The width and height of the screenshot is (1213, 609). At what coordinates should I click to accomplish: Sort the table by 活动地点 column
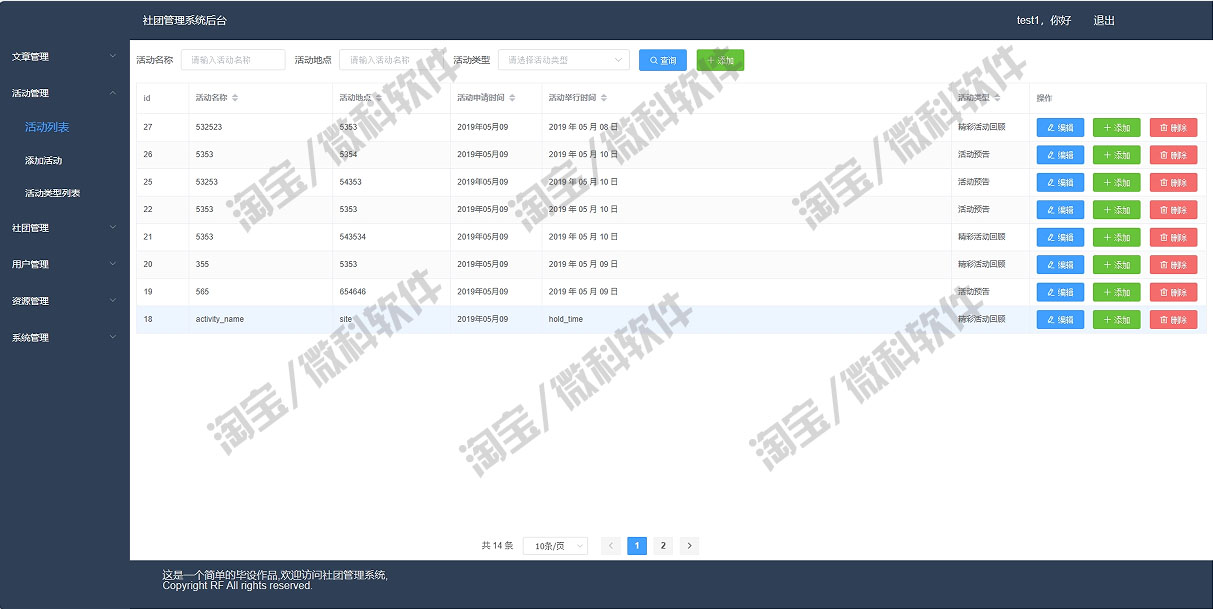click(x=379, y=98)
